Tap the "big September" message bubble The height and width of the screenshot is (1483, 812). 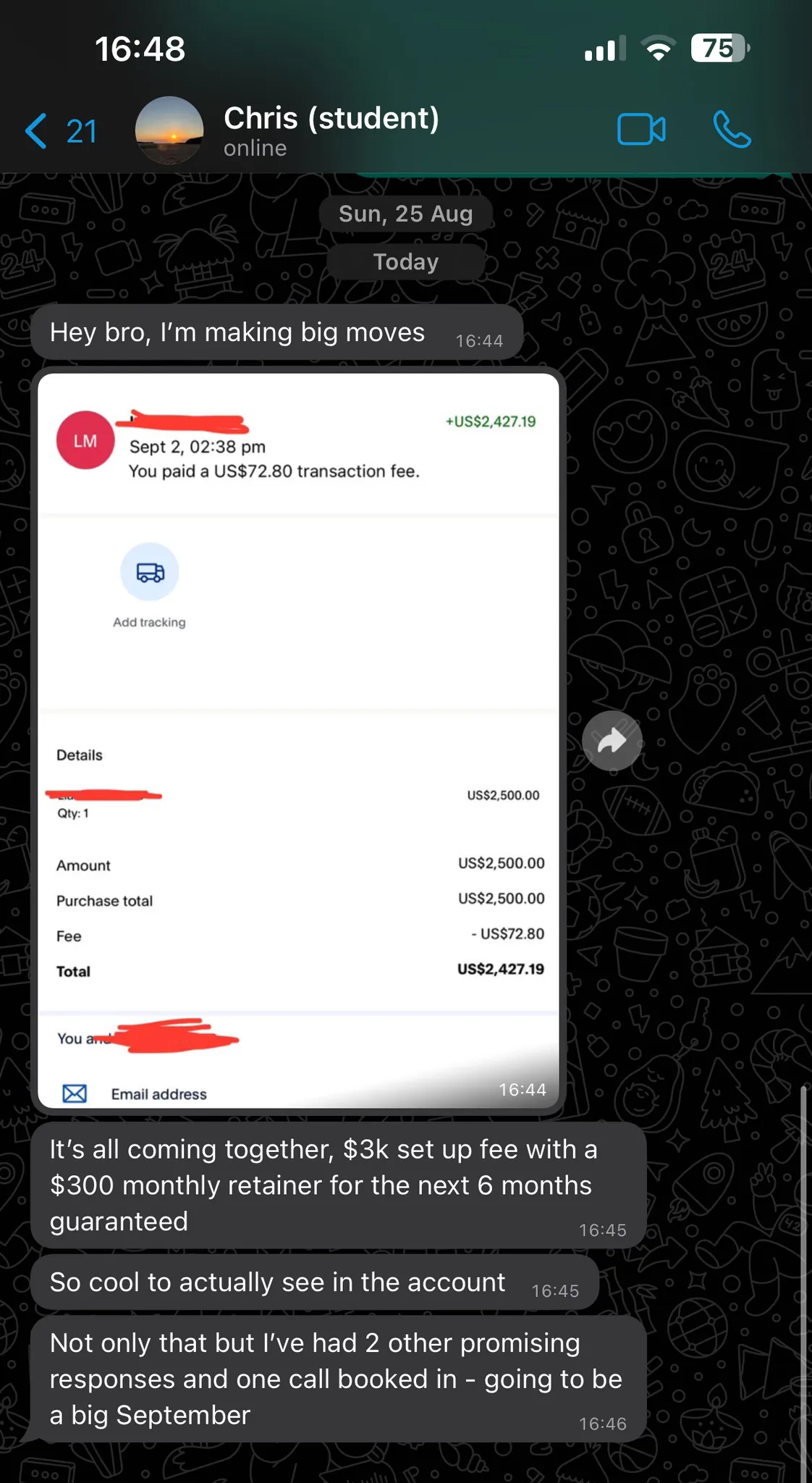[339, 1379]
